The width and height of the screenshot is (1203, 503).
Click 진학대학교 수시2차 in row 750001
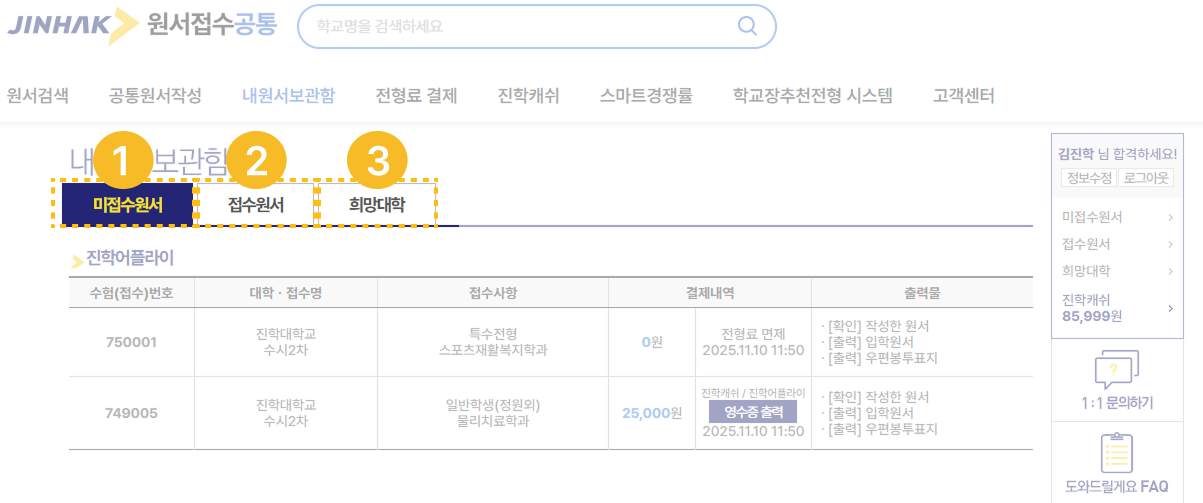[285, 342]
